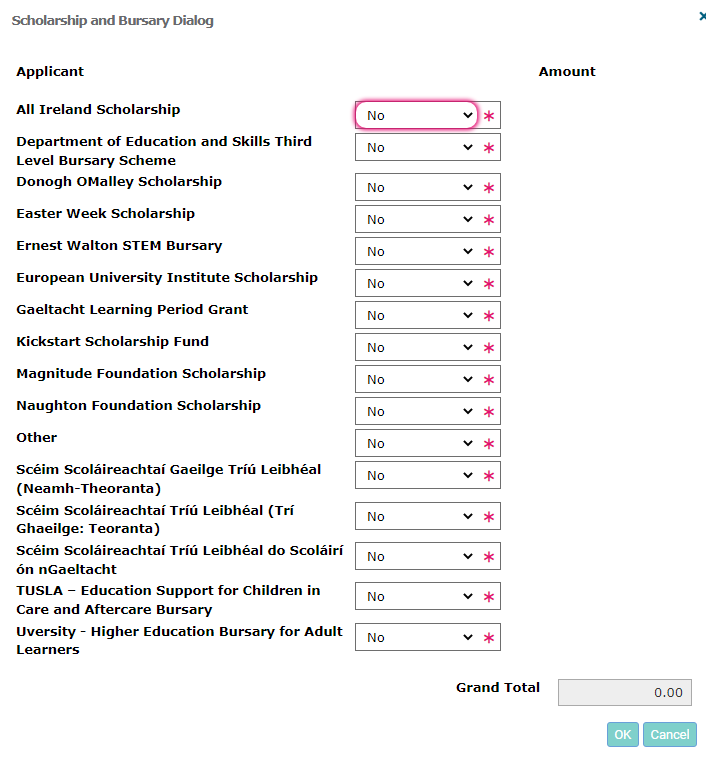This screenshot has width=706, height=761.
Task: Click the Magnitude Foundation Scholarship label
Action: coord(141,374)
